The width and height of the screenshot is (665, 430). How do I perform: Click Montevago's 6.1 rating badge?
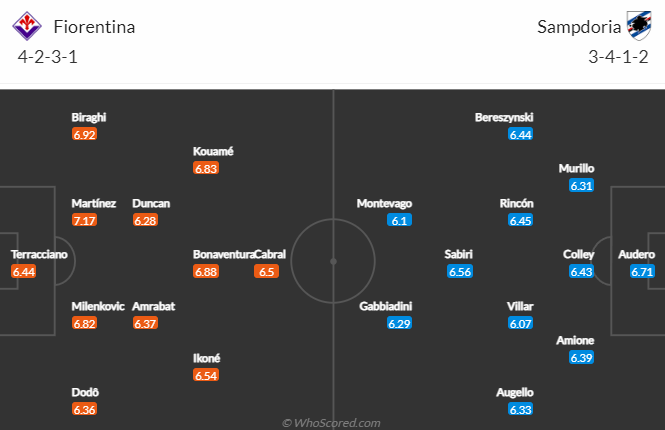[399, 220]
